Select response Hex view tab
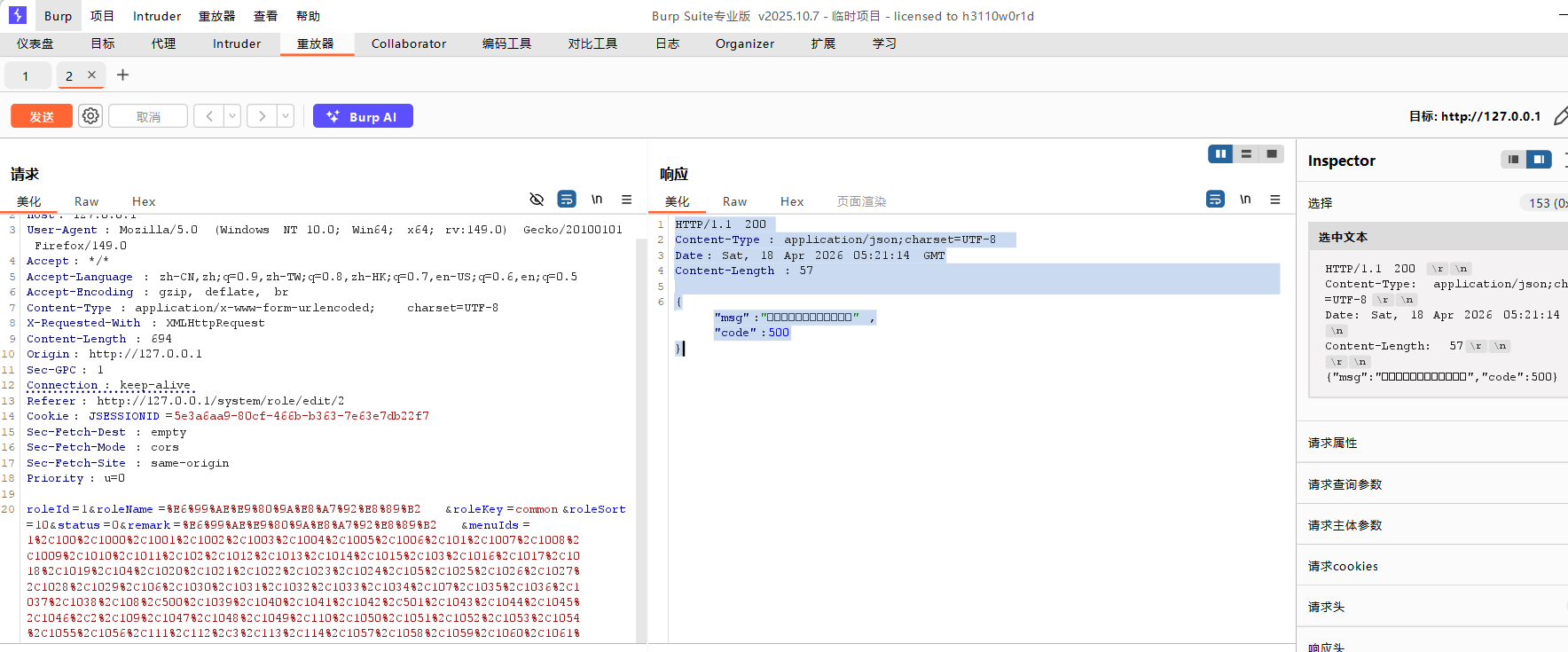1568x652 pixels. click(792, 201)
